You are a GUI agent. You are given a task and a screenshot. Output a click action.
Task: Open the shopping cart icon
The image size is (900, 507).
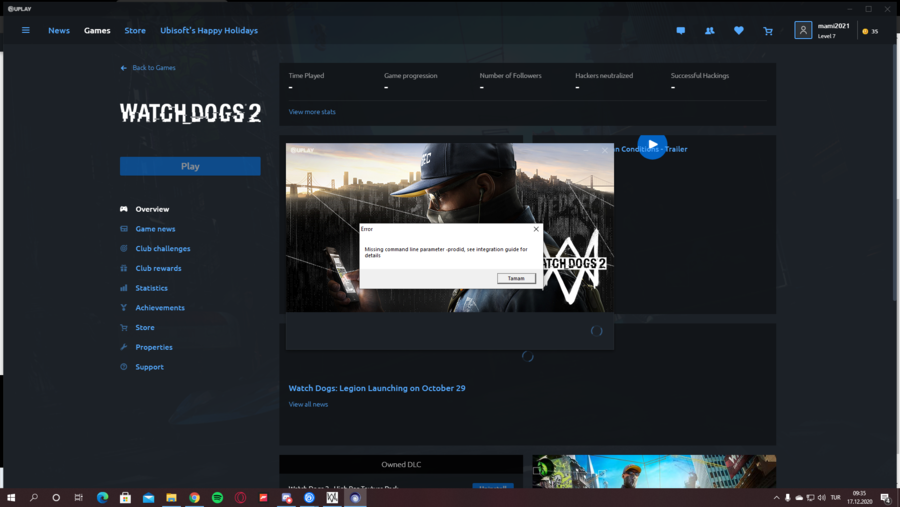click(768, 31)
